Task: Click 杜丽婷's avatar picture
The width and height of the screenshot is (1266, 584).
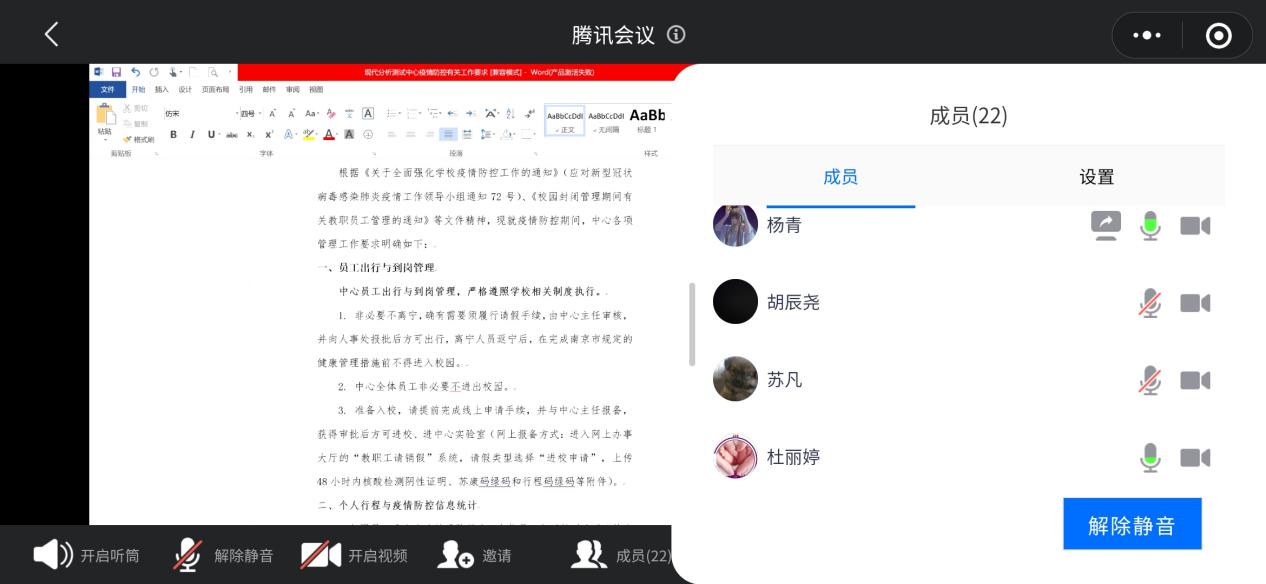Action: (x=735, y=457)
